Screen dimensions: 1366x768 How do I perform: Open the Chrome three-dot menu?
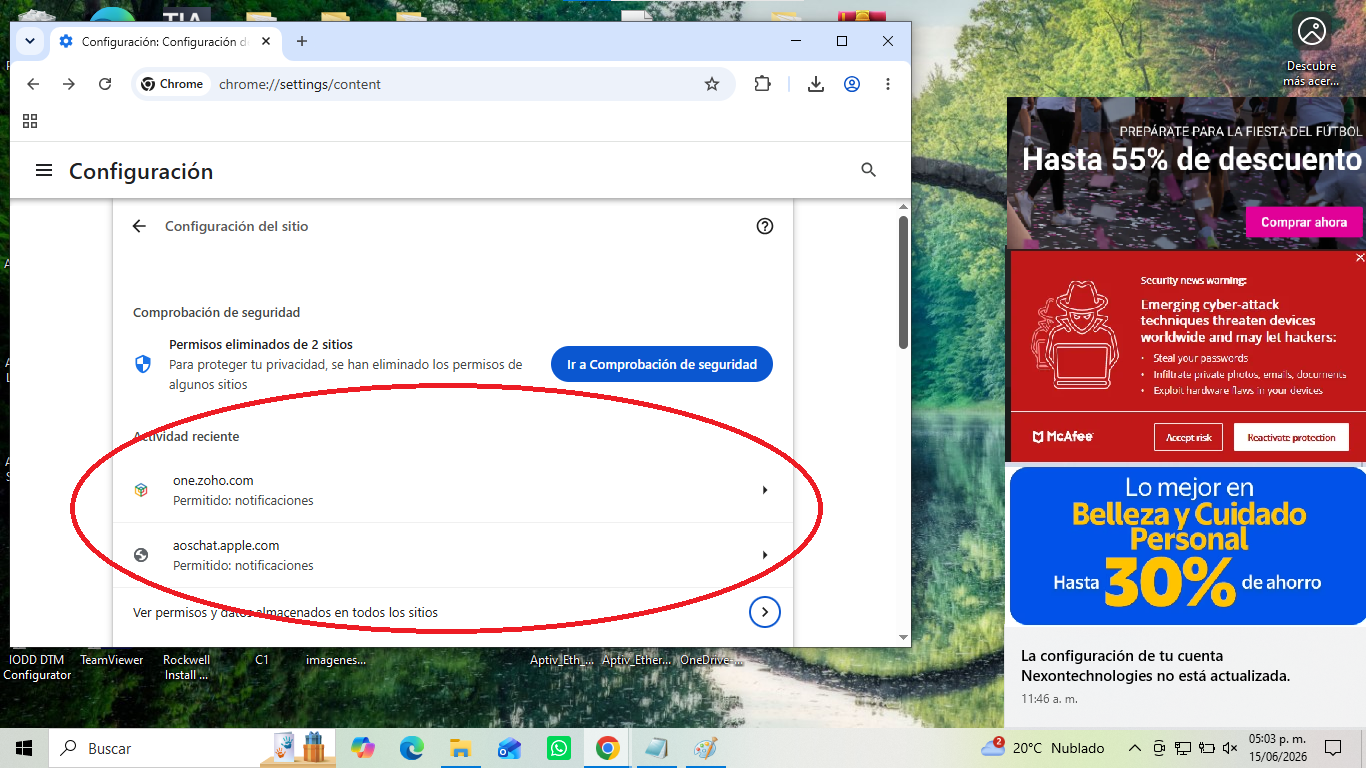888,84
